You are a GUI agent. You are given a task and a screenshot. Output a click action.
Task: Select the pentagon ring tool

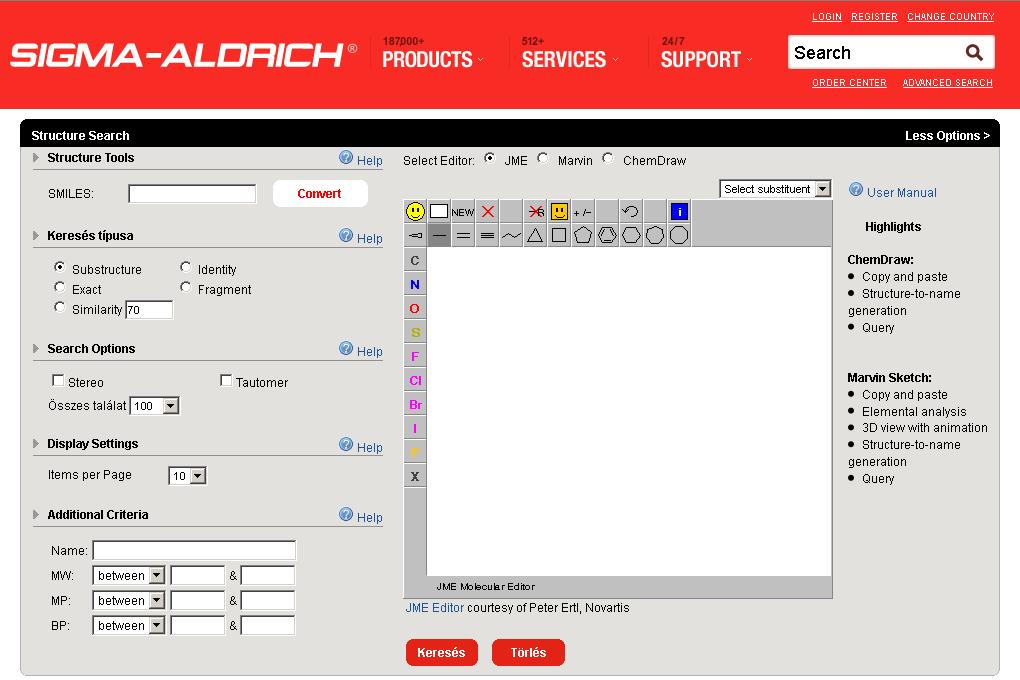[584, 236]
